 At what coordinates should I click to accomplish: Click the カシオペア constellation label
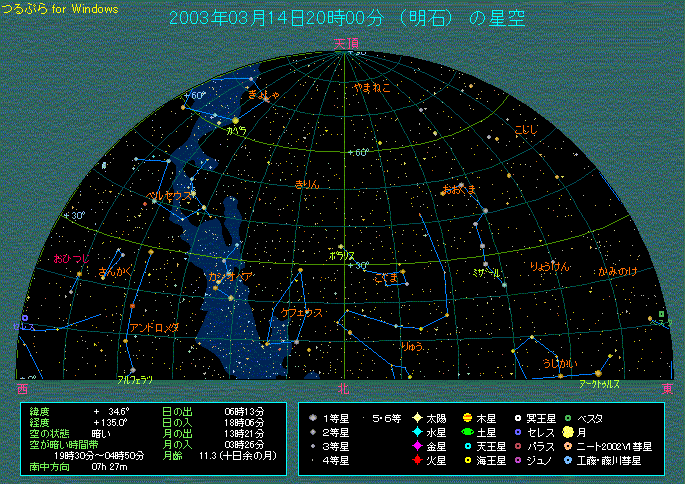point(230,275)
